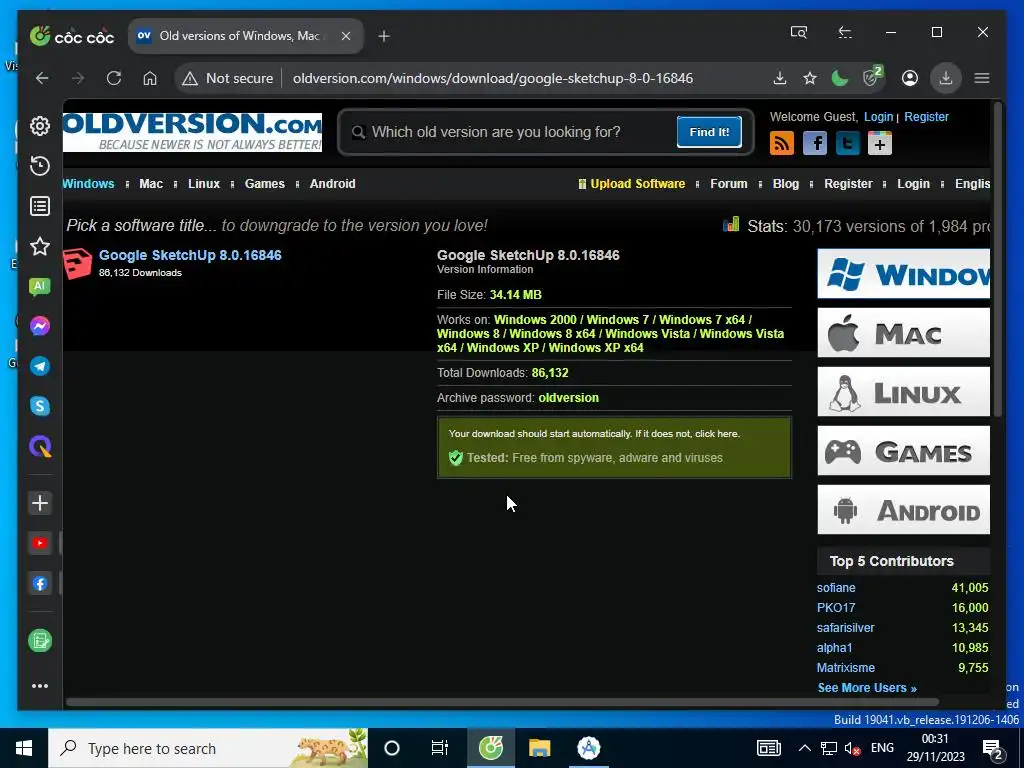Bookmark this page with the star

coord(810,78)
